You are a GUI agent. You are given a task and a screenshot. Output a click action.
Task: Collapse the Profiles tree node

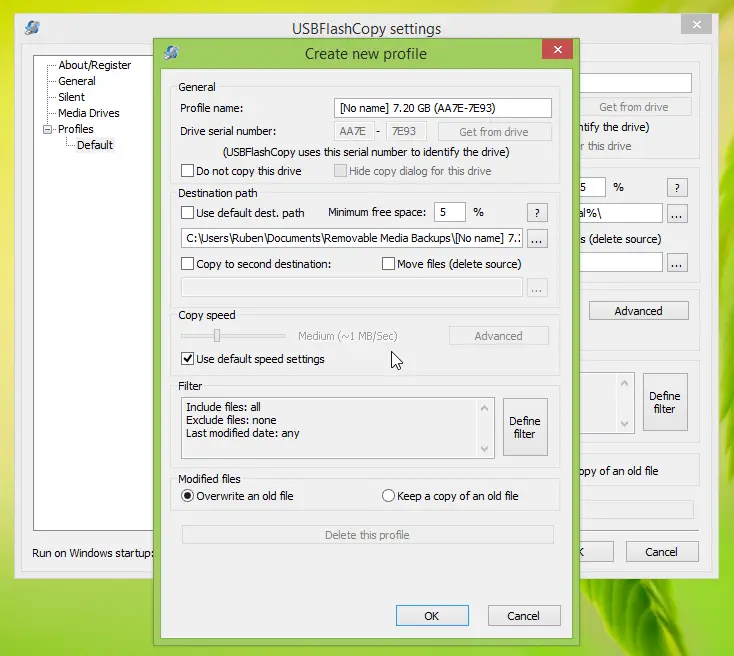click(47, 129)
